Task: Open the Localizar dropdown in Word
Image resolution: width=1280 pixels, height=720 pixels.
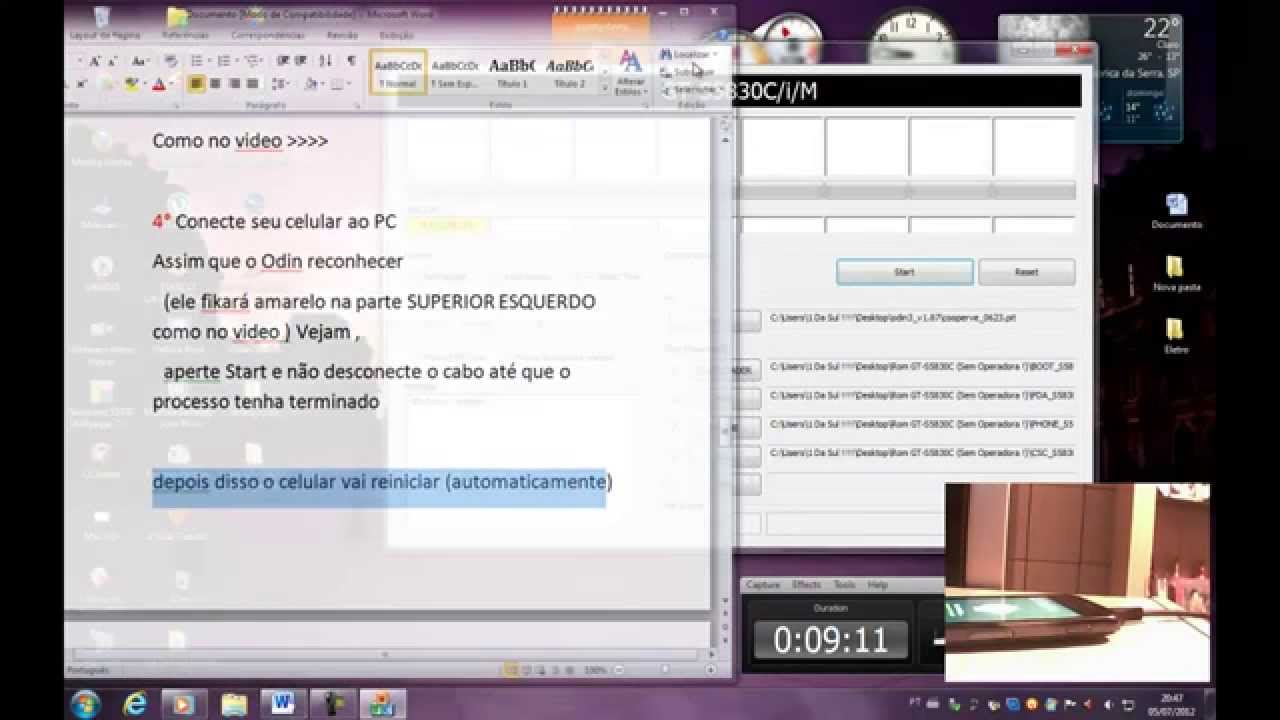Action: pos(716,54)
